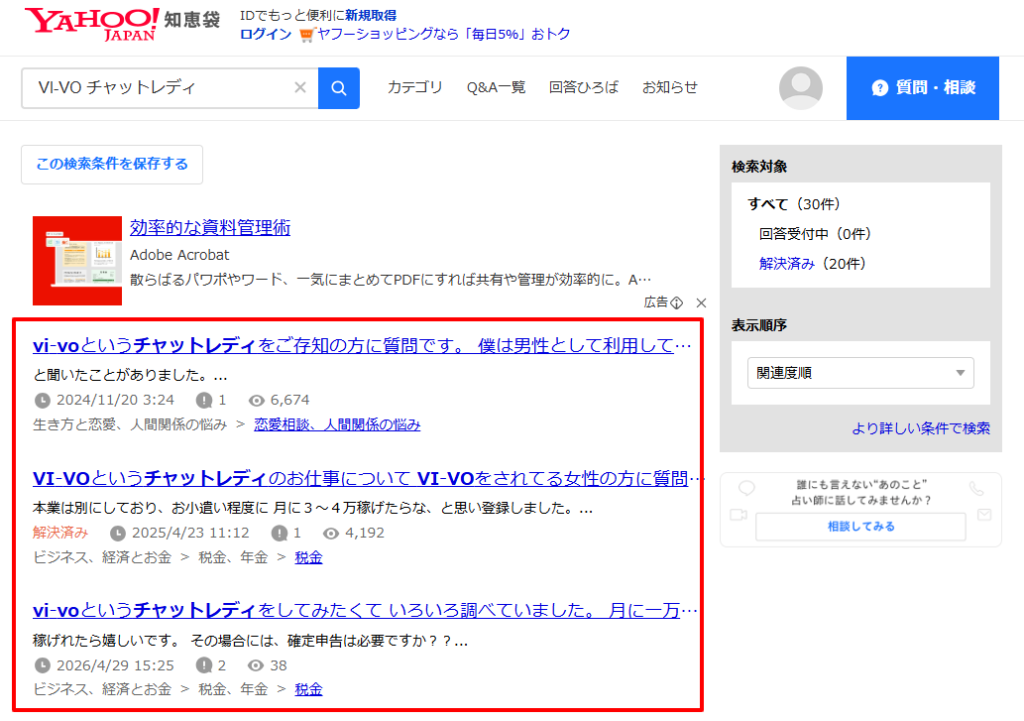This screenshot has width=1024, height=721.
Task: Click the Yahoo! JAPAN 知恵袋 logo
Action: click(x=122, y=24)
